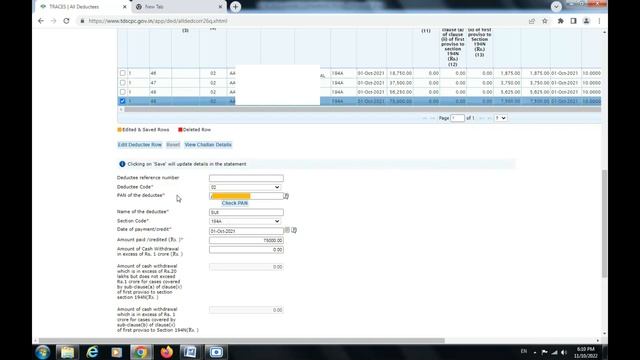Click View Challan Details button
This screenshot has height=360, width=640.
[x=208, y=144]
